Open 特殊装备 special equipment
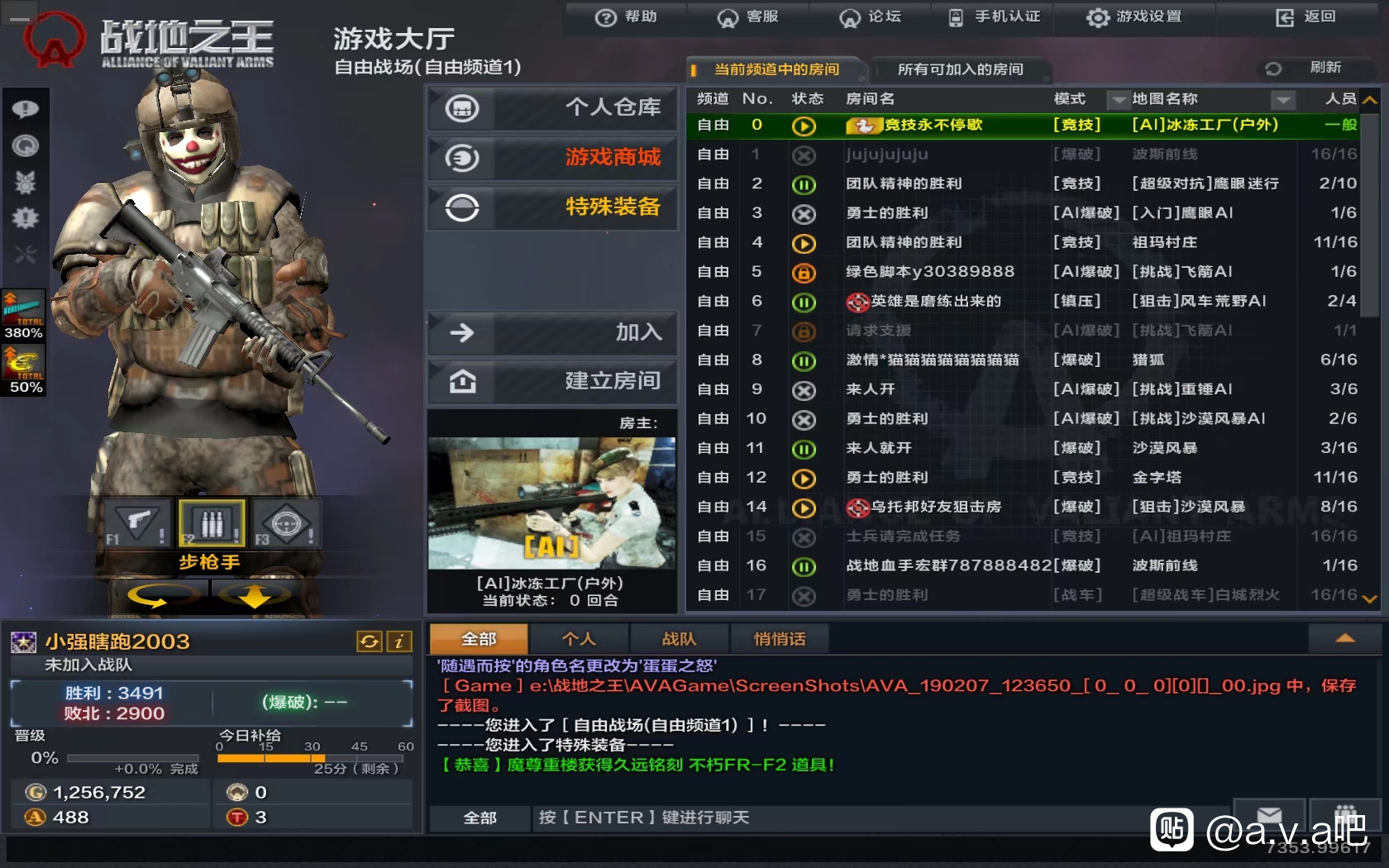This screenshot has width=1389, height=868. pyautogui.click(x=552, y=207)
